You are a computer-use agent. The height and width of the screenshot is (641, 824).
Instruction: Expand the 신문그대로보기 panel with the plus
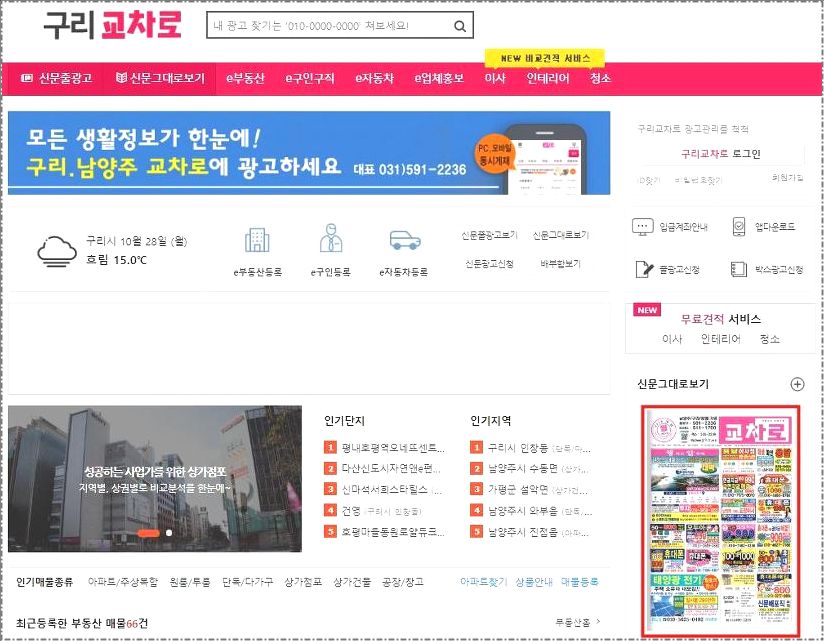point(797,383)
